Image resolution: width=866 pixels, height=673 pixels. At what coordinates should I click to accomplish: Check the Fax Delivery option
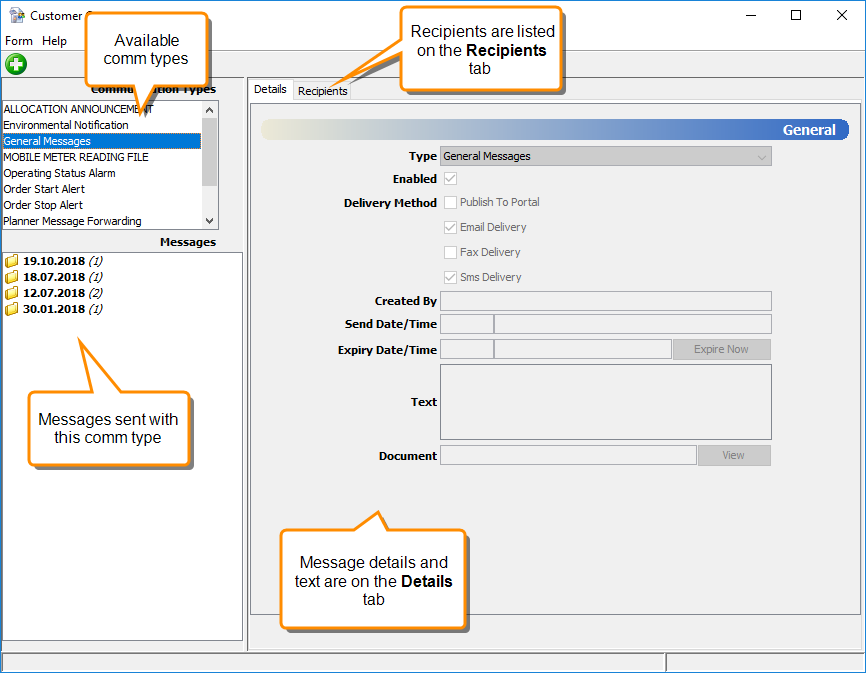tap(450, 252)
